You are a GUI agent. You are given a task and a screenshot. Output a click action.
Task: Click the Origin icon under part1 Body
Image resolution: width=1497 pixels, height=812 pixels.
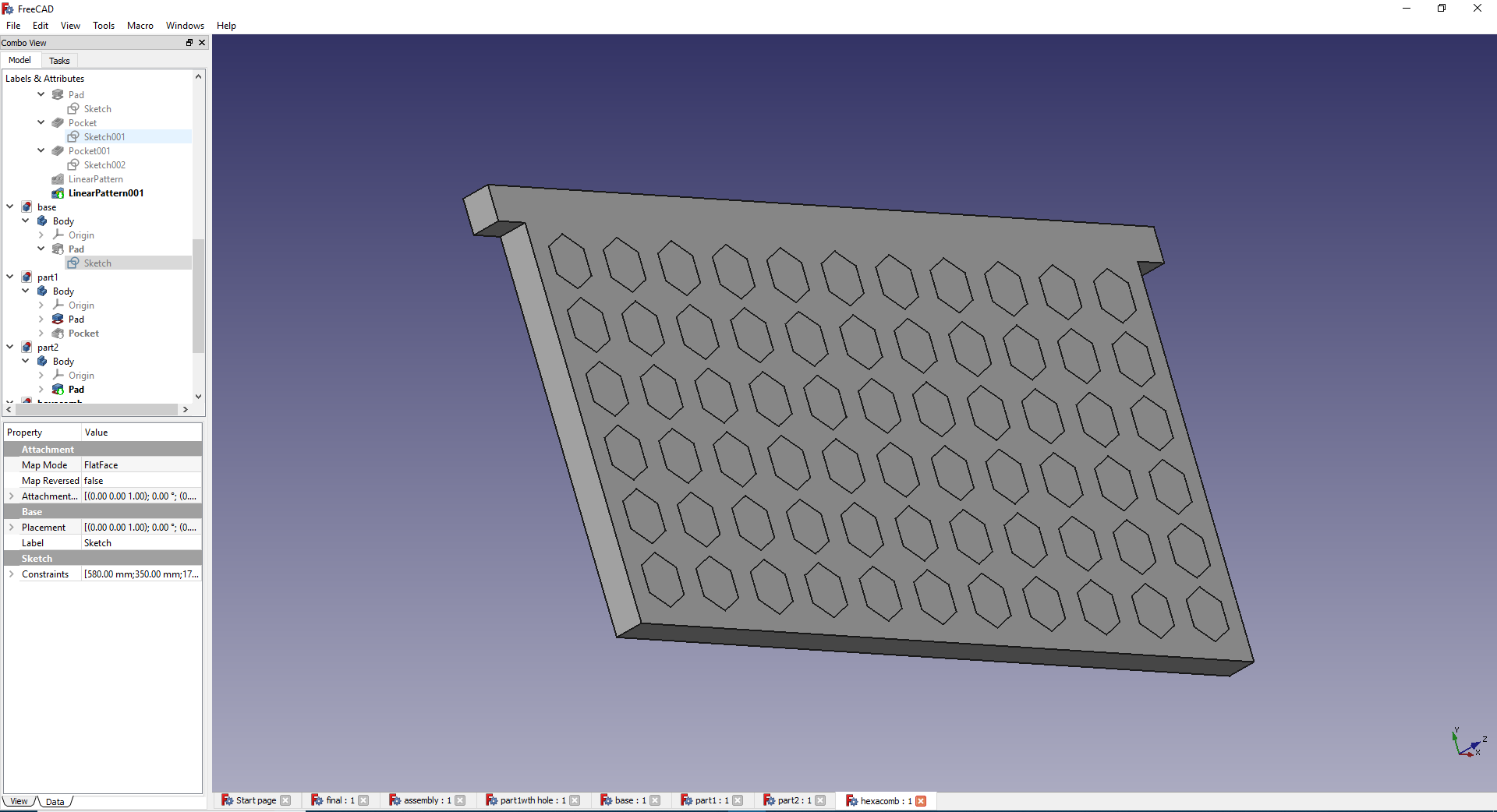pos(58,305)
